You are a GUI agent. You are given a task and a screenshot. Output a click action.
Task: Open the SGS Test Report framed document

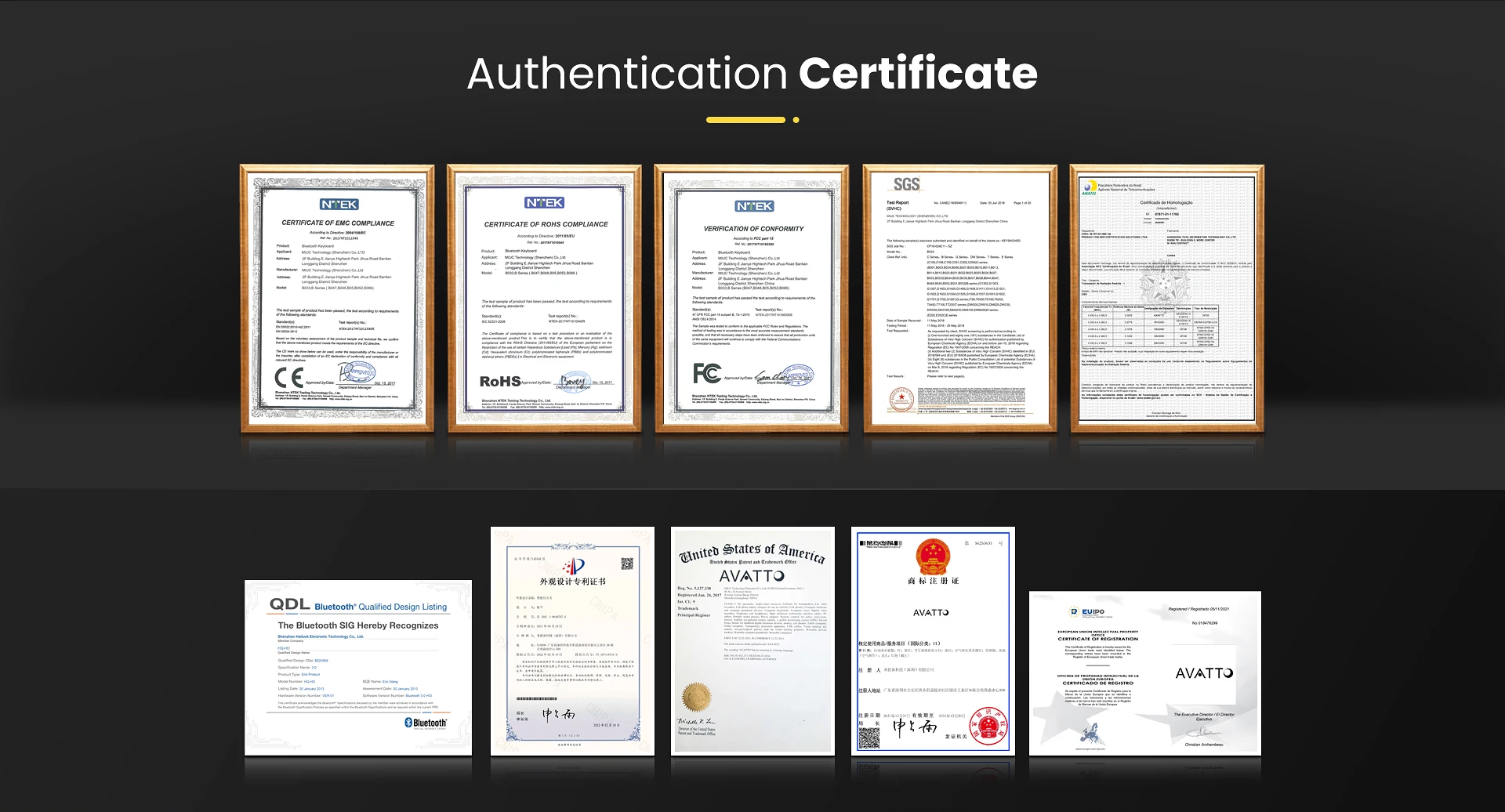pos(959,298)
